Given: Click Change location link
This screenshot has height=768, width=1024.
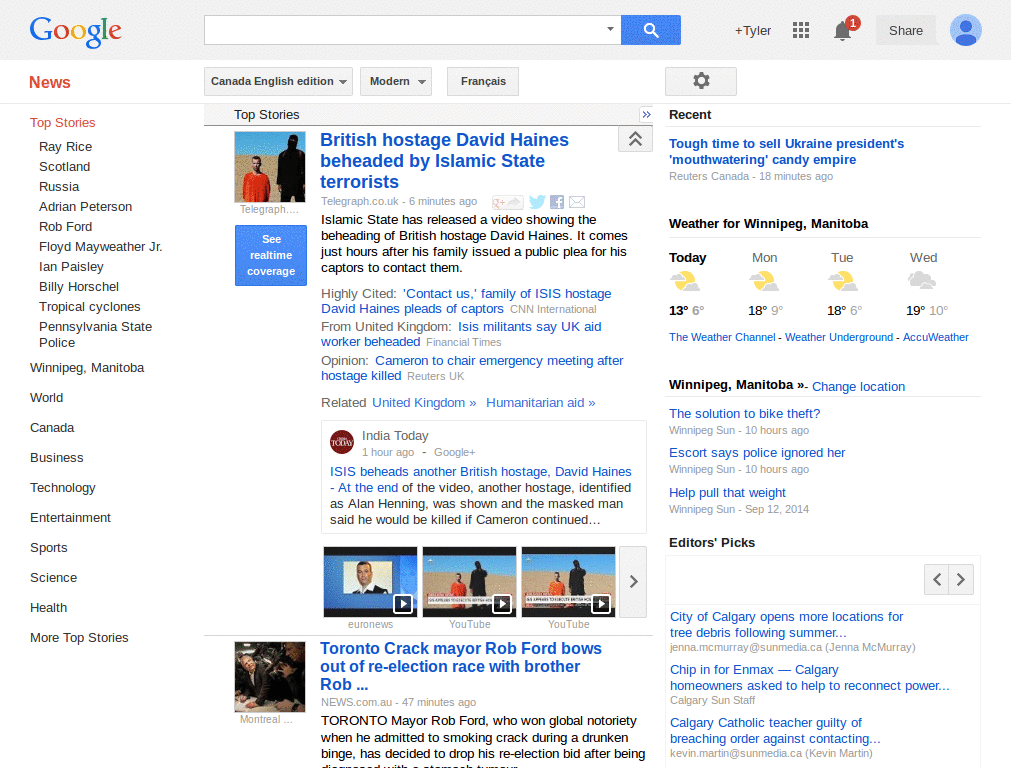Looking at the screenshot, I should tap(858, 387).
